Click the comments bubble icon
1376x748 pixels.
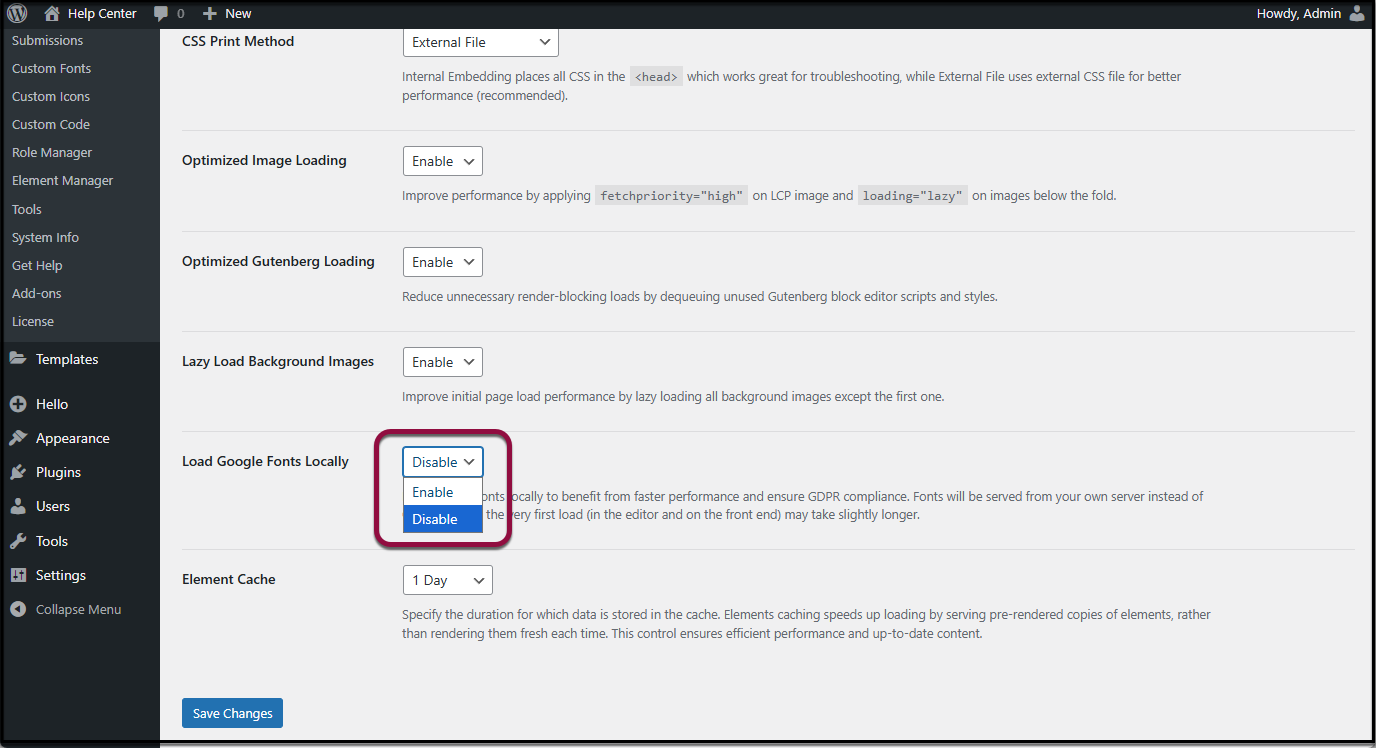pyautogui.click(x=161, y=13)
